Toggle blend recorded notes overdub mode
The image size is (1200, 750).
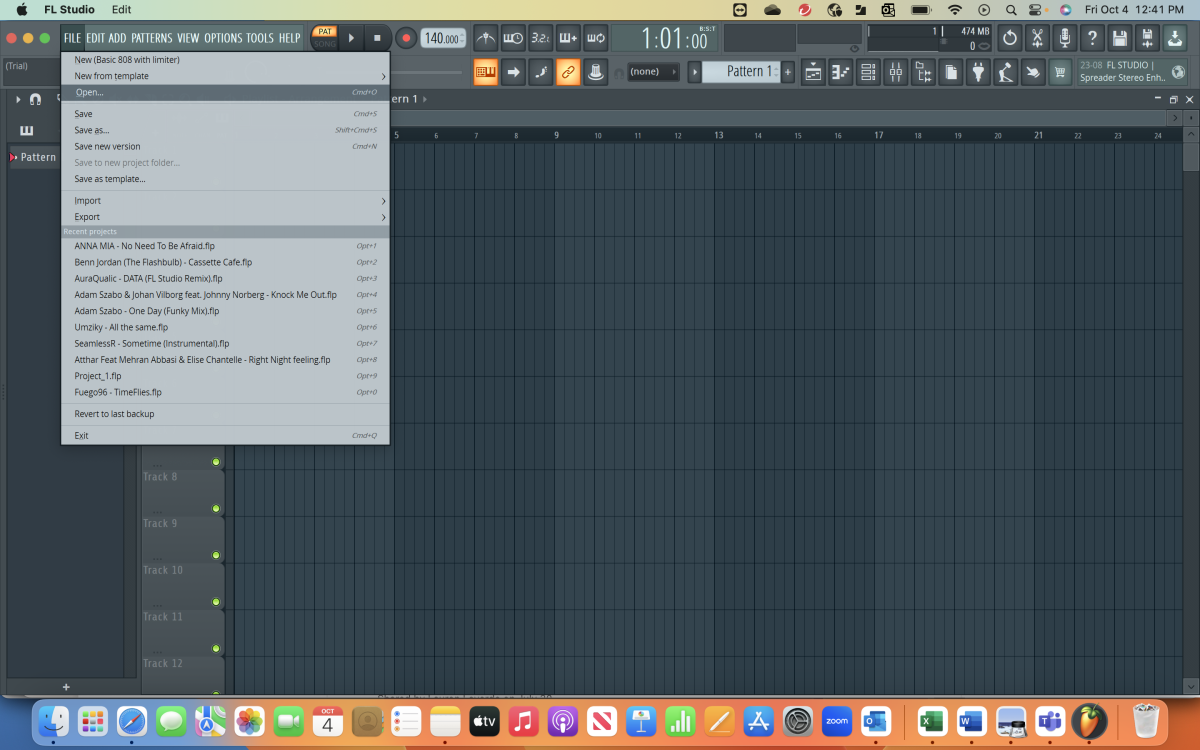coord(568,38)
